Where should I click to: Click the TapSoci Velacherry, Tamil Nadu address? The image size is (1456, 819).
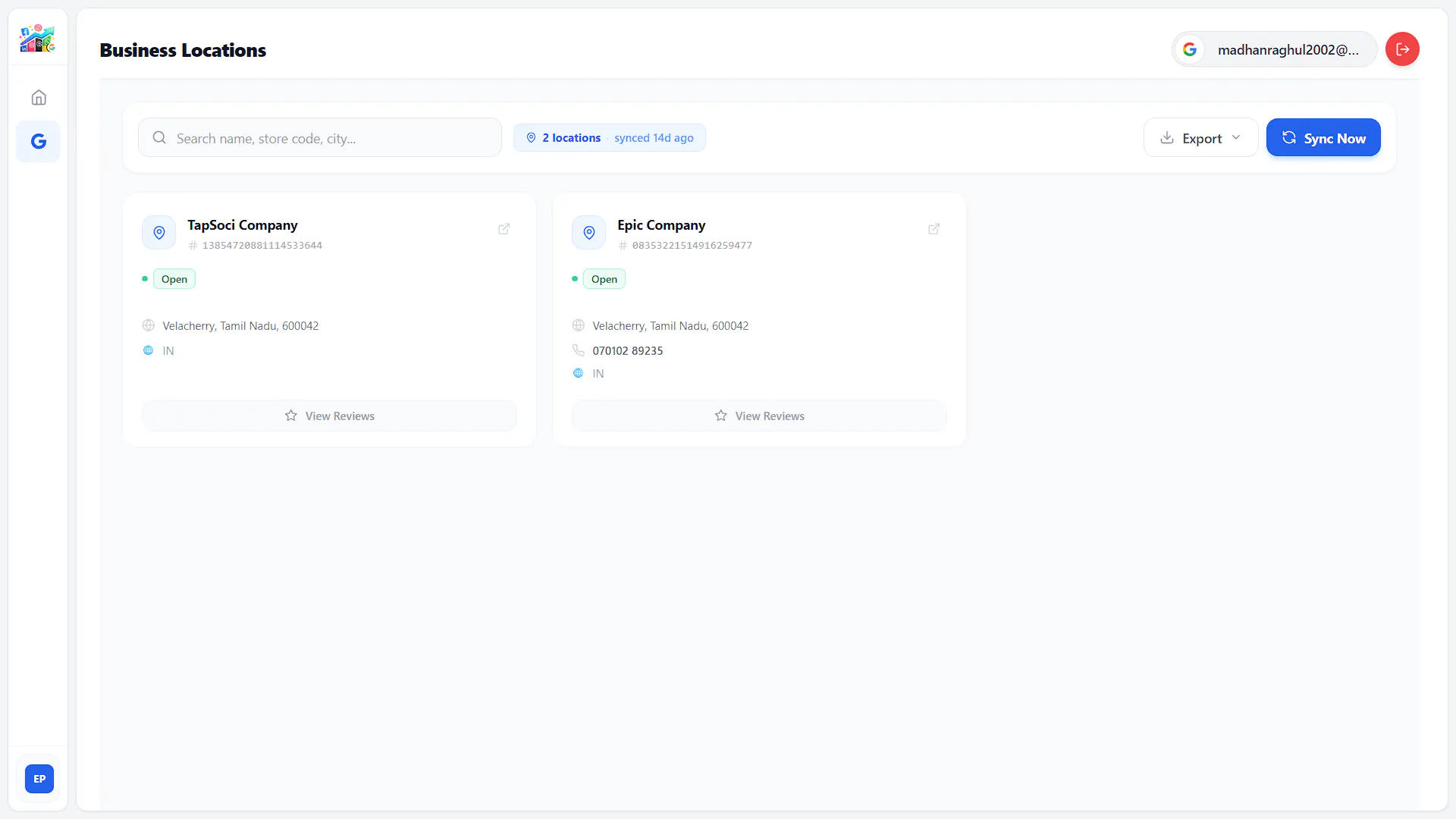[240, 326]
